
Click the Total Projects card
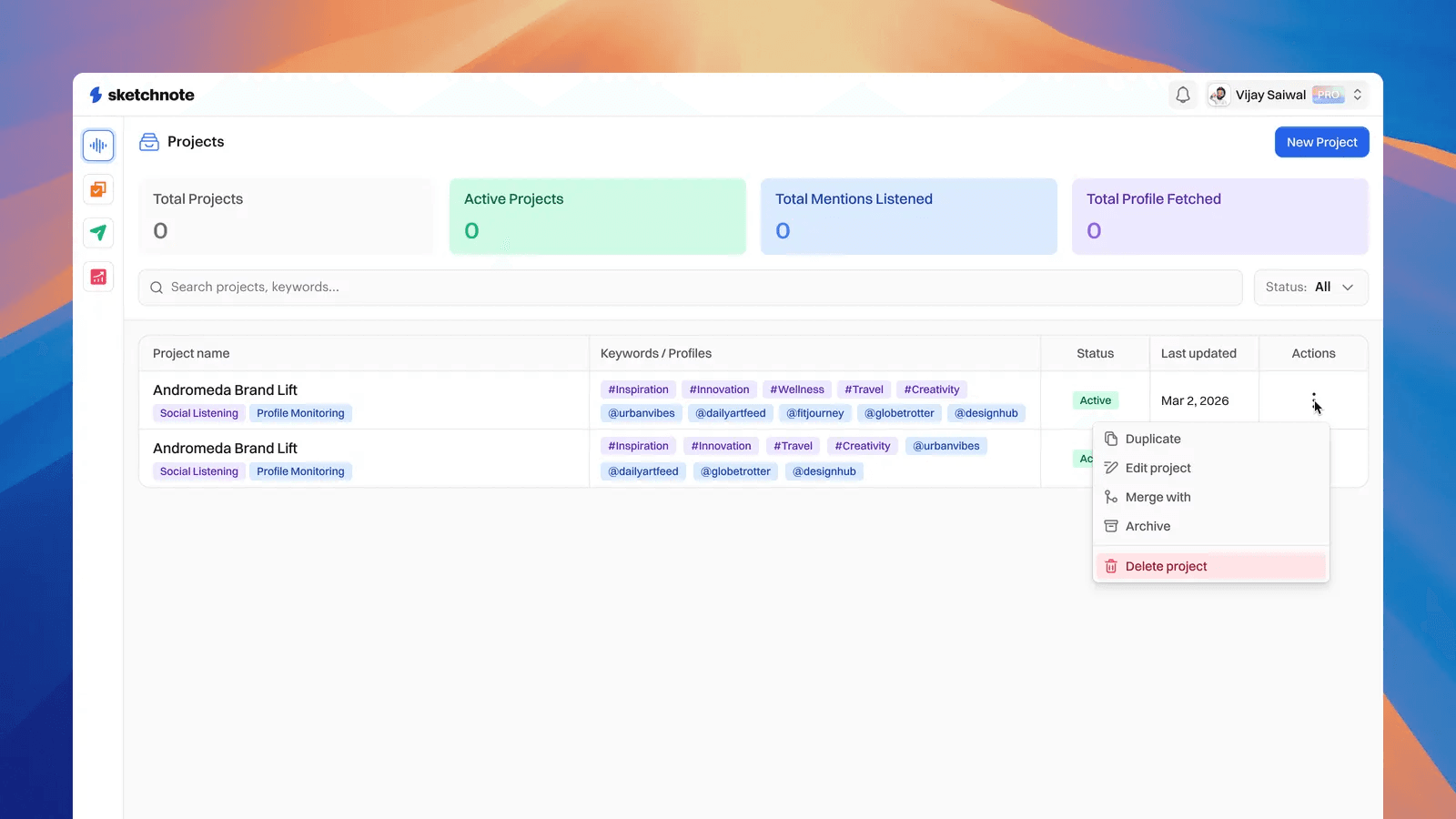286,217
